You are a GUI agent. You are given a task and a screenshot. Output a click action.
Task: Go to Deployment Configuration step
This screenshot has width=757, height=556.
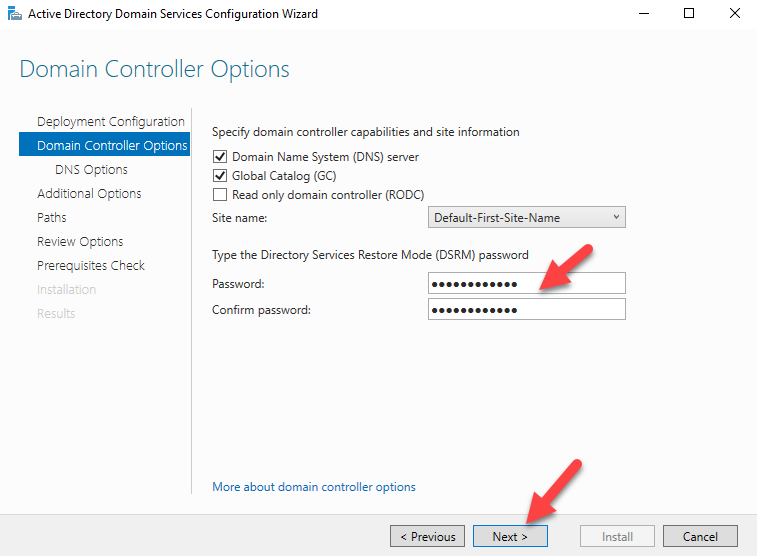[111, 122]
